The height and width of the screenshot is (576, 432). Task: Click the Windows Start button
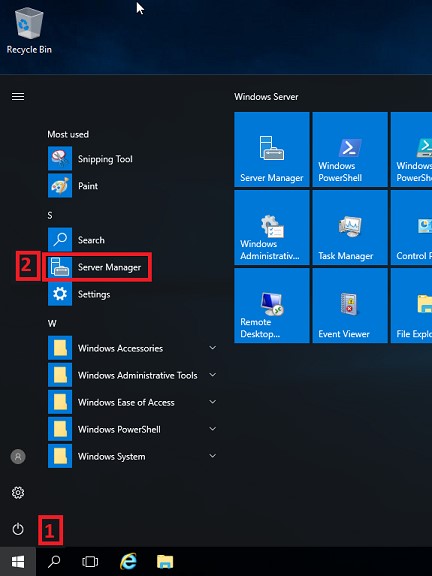click(18, 562)
